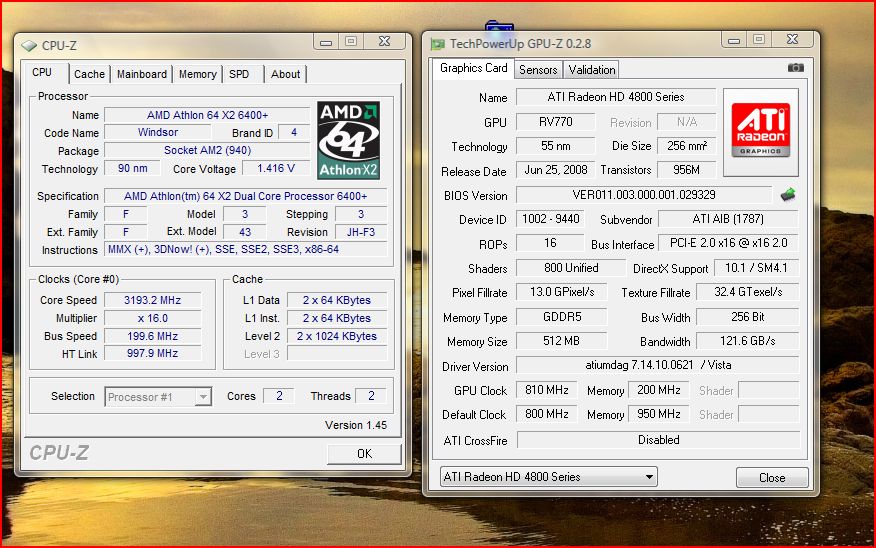Click the Device ID field 1002 - 9440

[550, 218]
